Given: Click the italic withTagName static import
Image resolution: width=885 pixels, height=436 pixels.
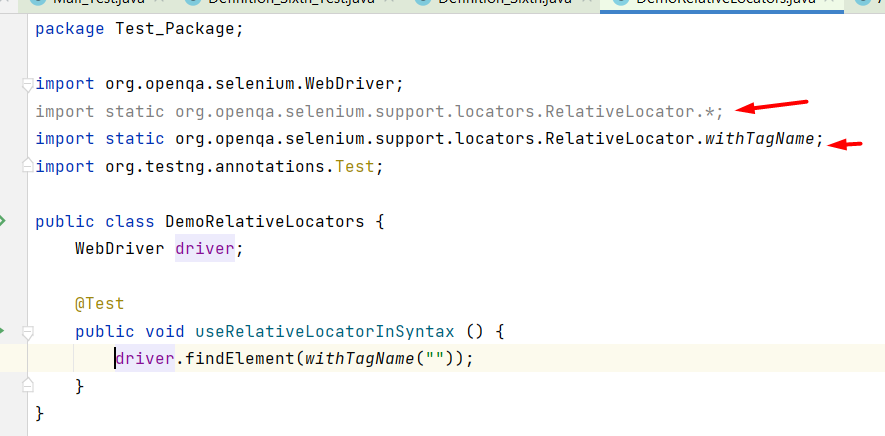Looking at the screenshot, I should [759, 139].
